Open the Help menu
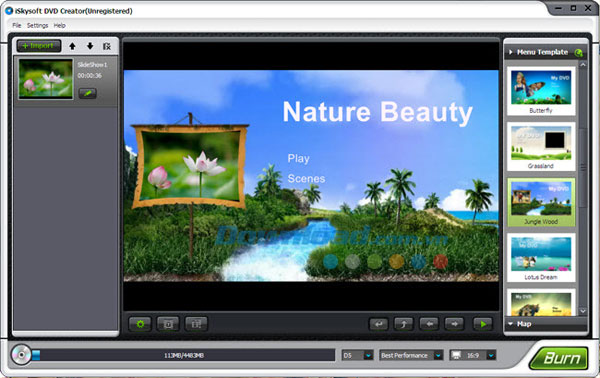 [x=59, y=25]
